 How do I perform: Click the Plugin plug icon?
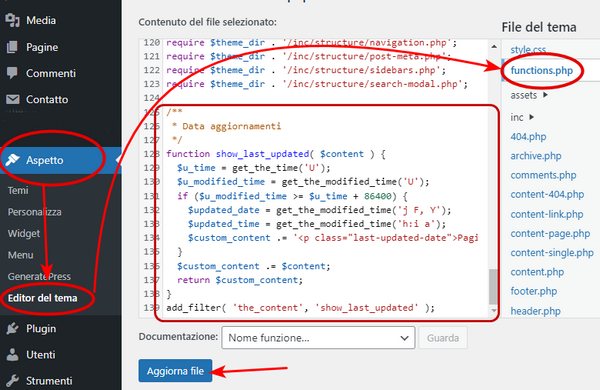click(12, 328)
